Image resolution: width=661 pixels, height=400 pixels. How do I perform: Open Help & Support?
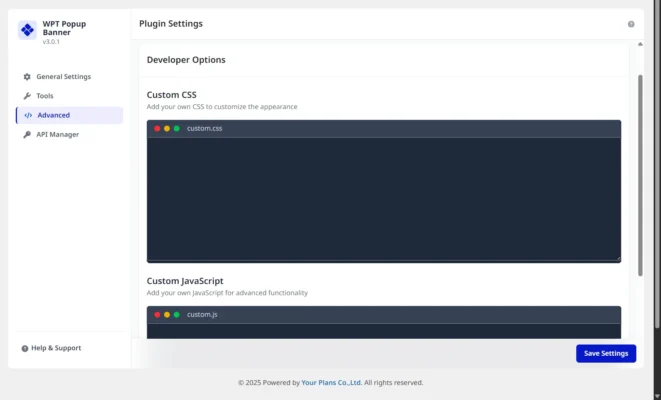(x=51, y=348)
